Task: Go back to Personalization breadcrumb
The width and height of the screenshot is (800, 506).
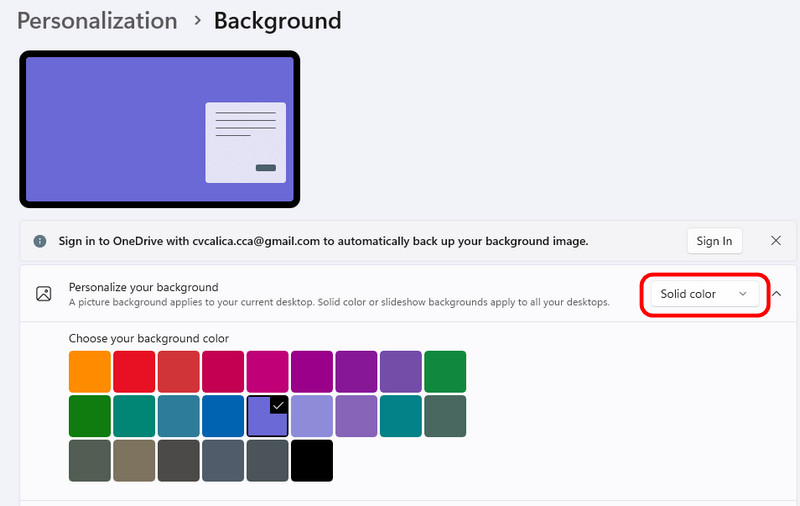Action: [x=97, y=20]
